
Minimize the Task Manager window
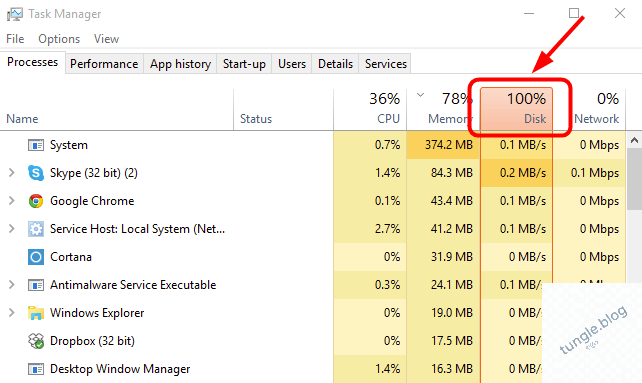click(529, 14)
